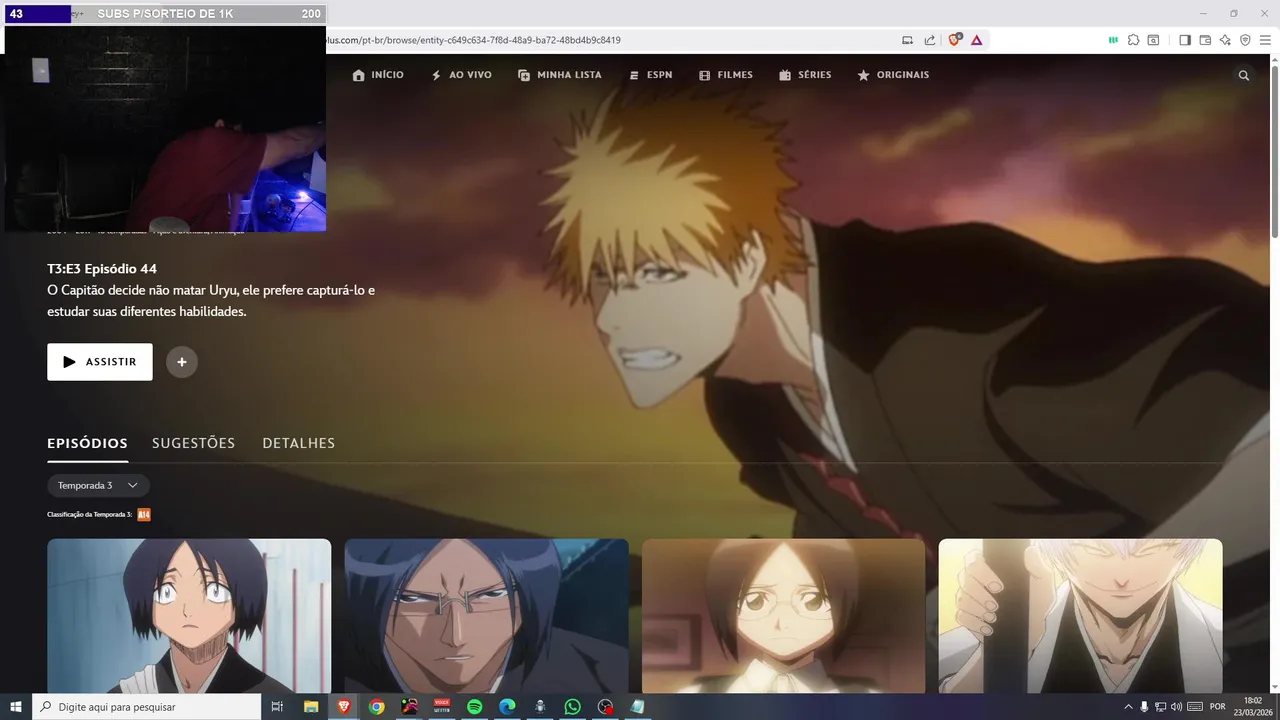The height and width of the screenshot is (720, 1280).
Task: Select the EPISÓDIOS tab
Action: pos(87,443)
